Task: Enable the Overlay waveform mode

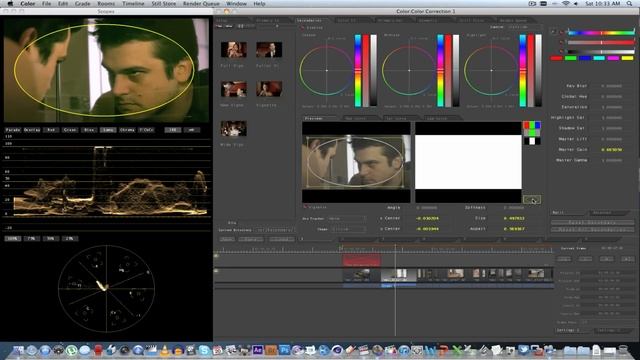Action: 32,130
